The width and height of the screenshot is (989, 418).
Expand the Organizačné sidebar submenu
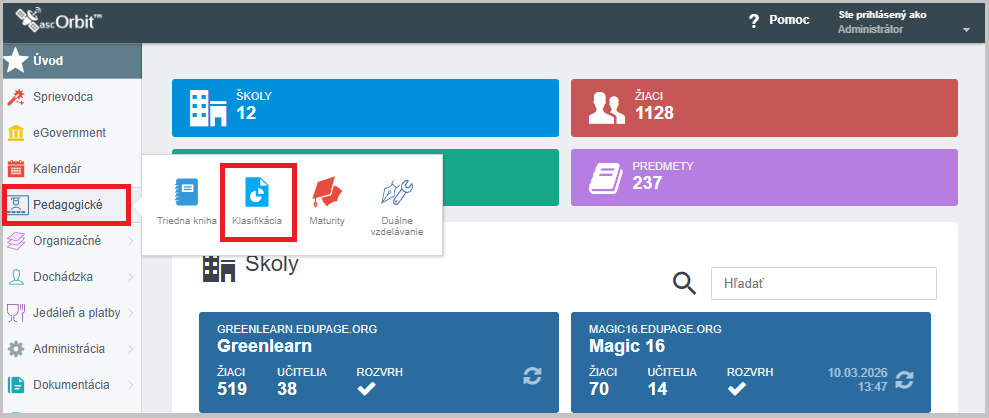pos(130,241)
